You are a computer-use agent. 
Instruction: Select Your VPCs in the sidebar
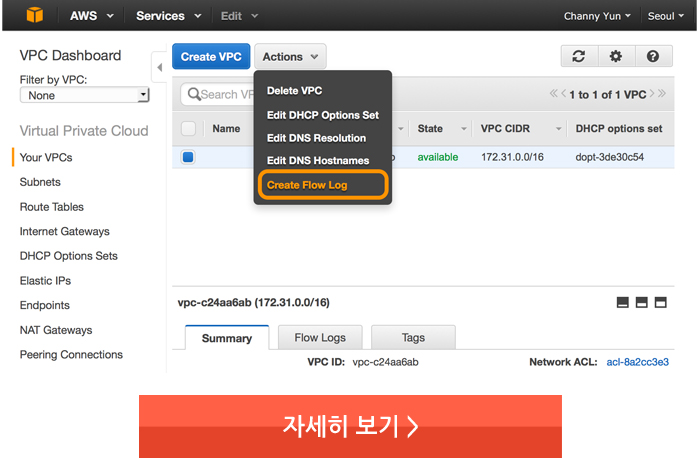click(x=46, y=158)
